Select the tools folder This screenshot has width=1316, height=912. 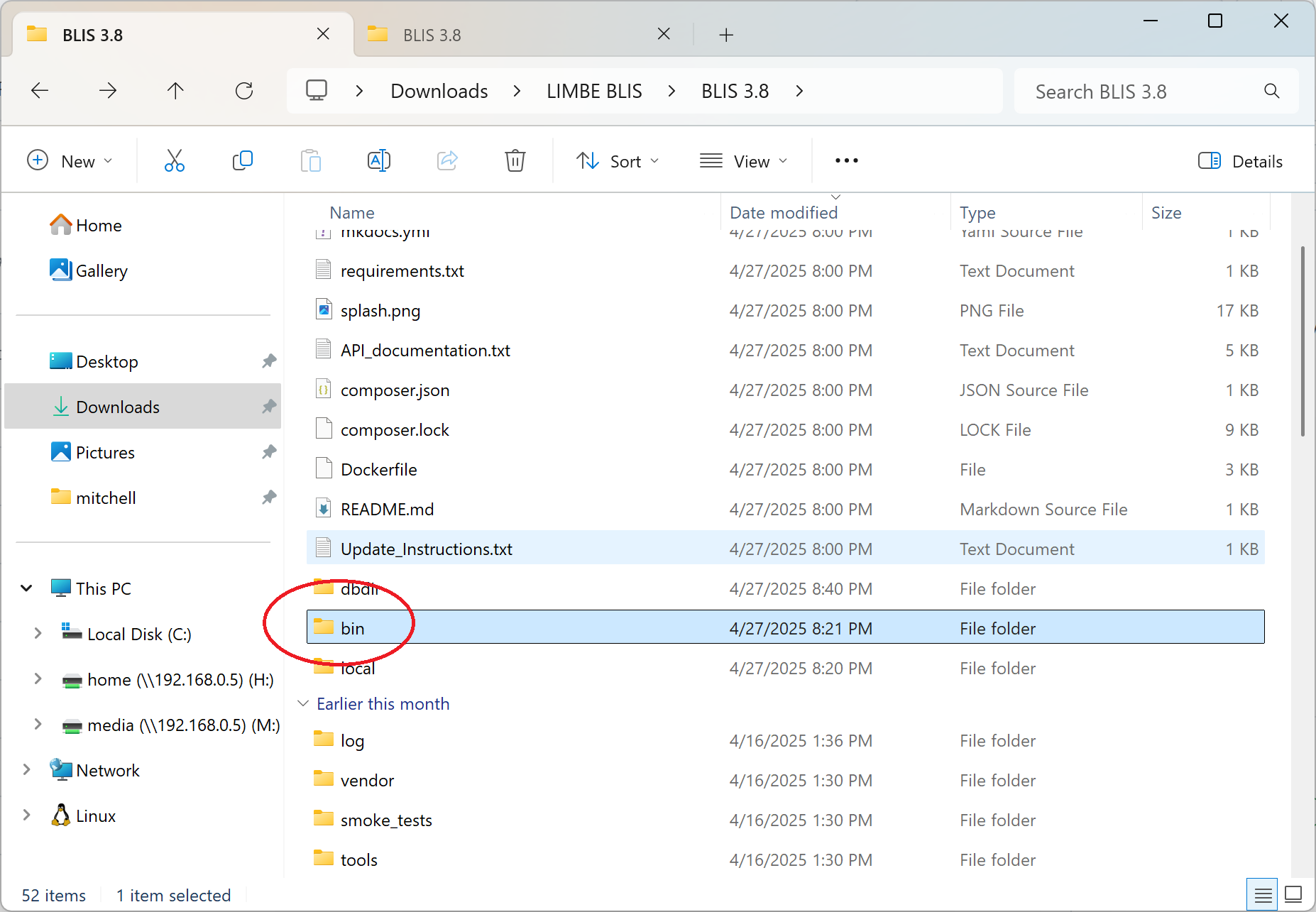click(x=785, y=859)
